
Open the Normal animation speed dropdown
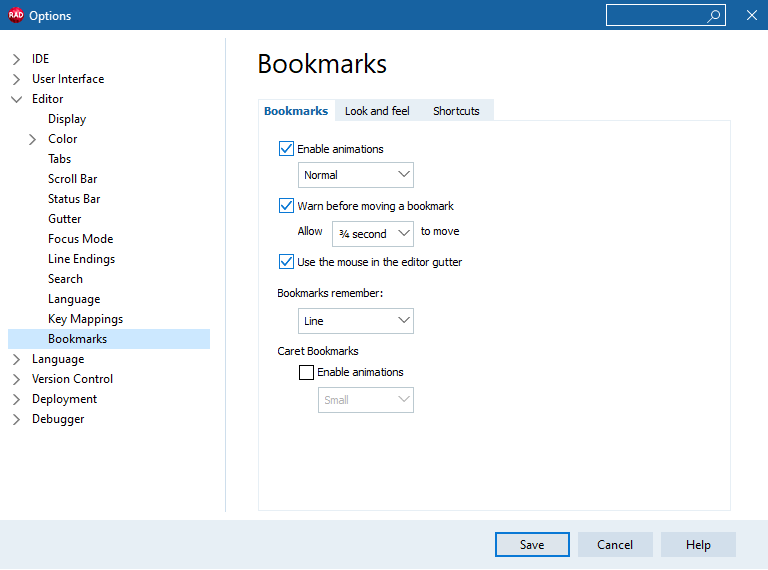(x=356, y=175)
